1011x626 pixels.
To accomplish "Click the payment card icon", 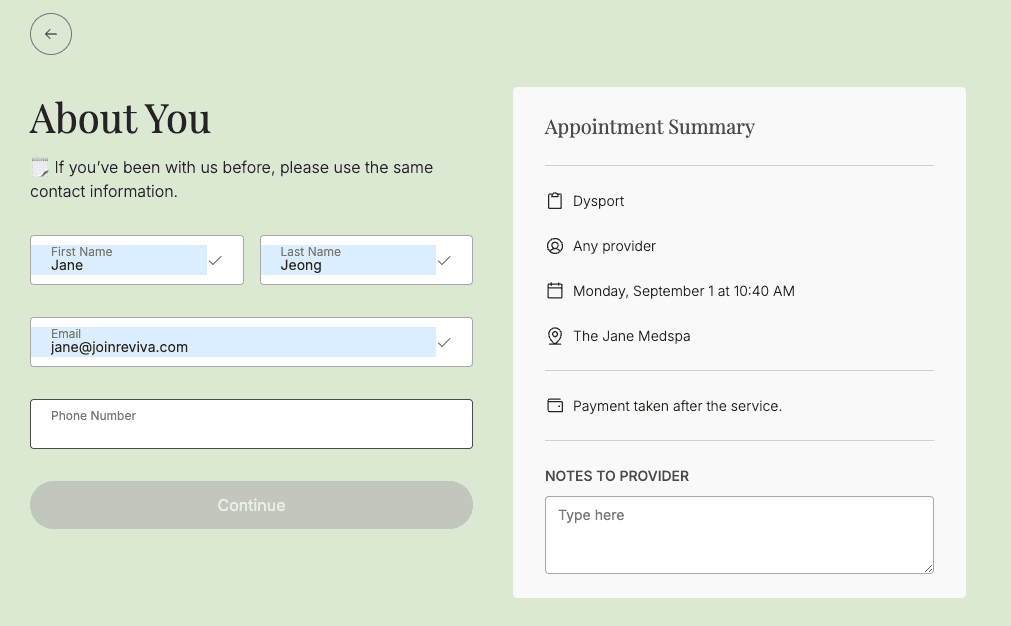I will click(555, 406).
